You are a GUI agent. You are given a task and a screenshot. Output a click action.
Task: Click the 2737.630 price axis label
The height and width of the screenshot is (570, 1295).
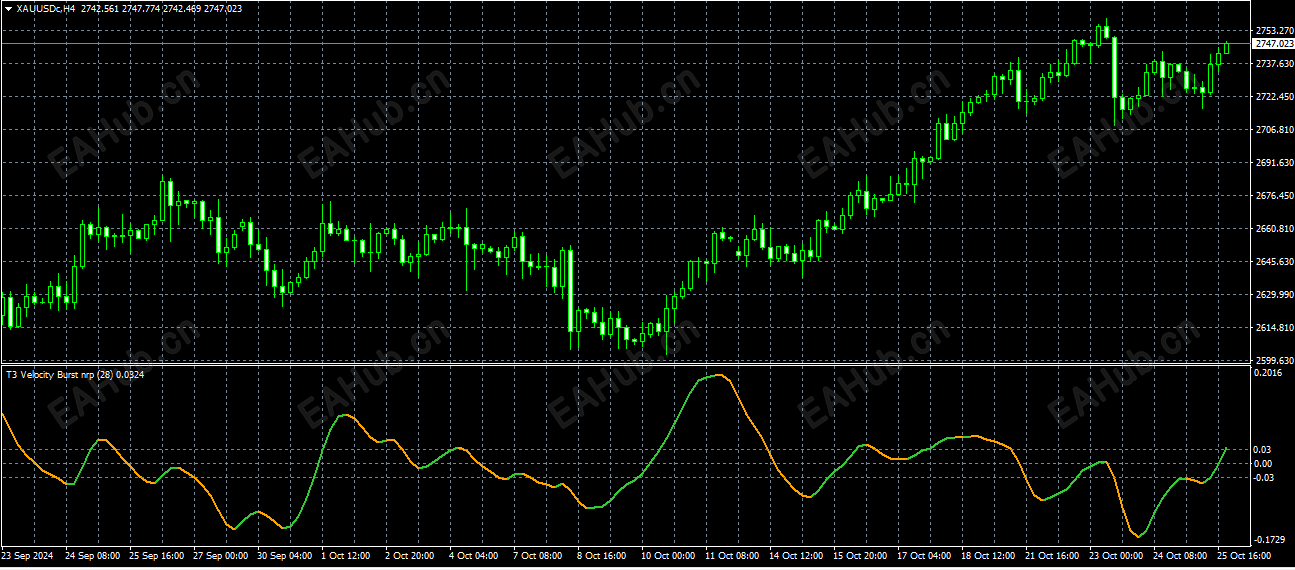(1273, 64)
